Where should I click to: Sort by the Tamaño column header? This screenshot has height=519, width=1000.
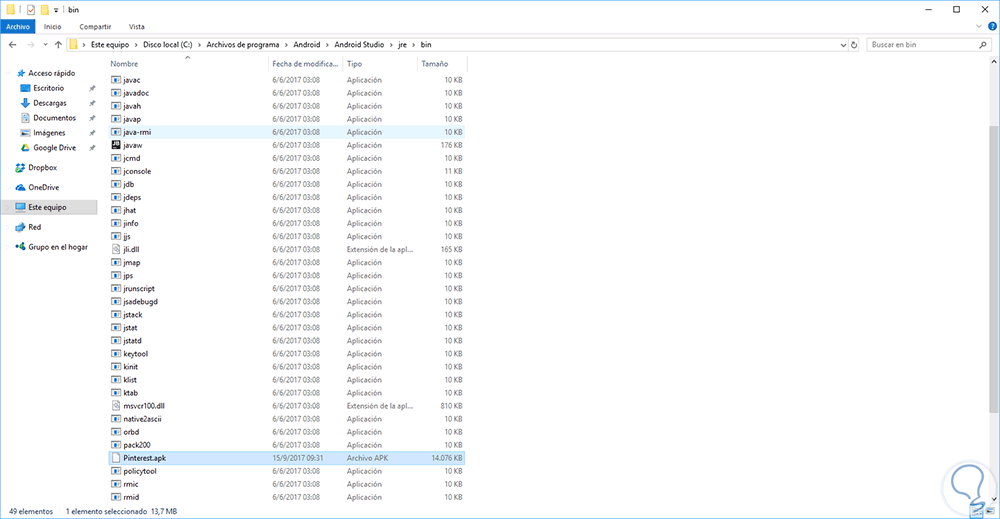(442, 64)
